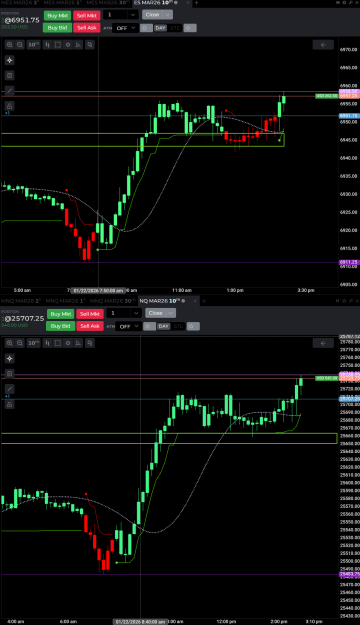Switch to the MES MAR26 2 tab
Image resolution: width=360 pixels, height=625 pixels.
tap(20, 3)
